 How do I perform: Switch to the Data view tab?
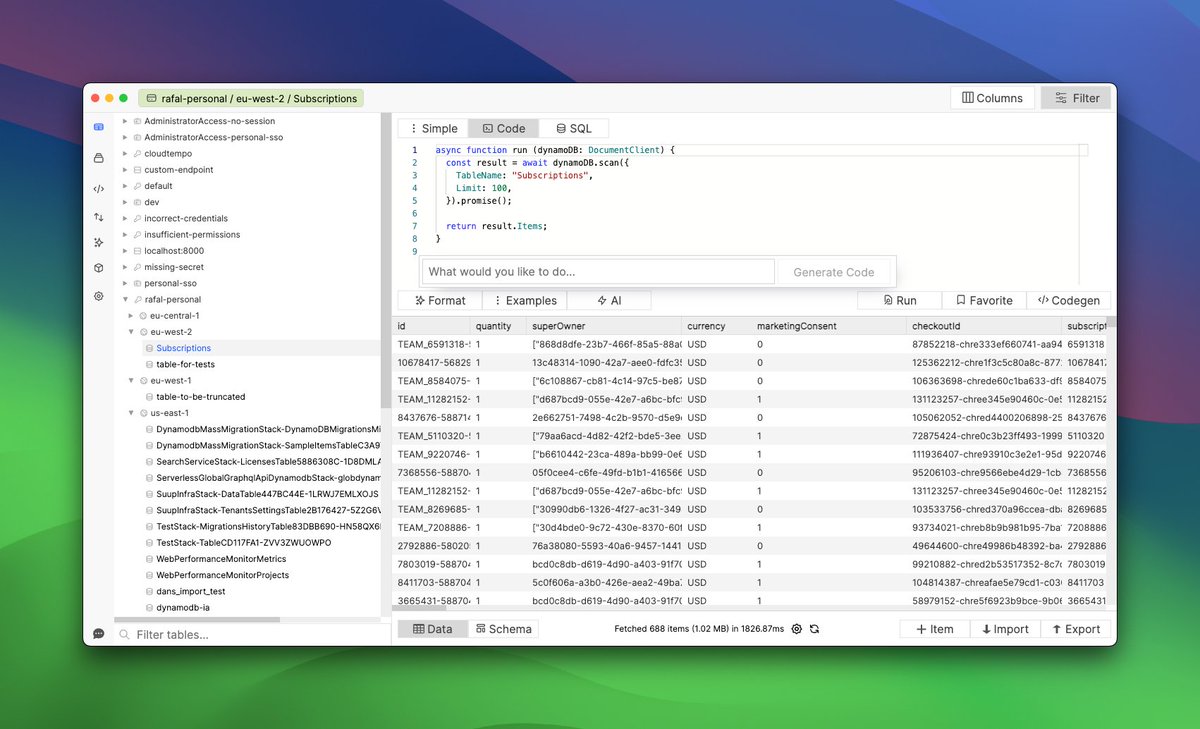pos(433,629)
